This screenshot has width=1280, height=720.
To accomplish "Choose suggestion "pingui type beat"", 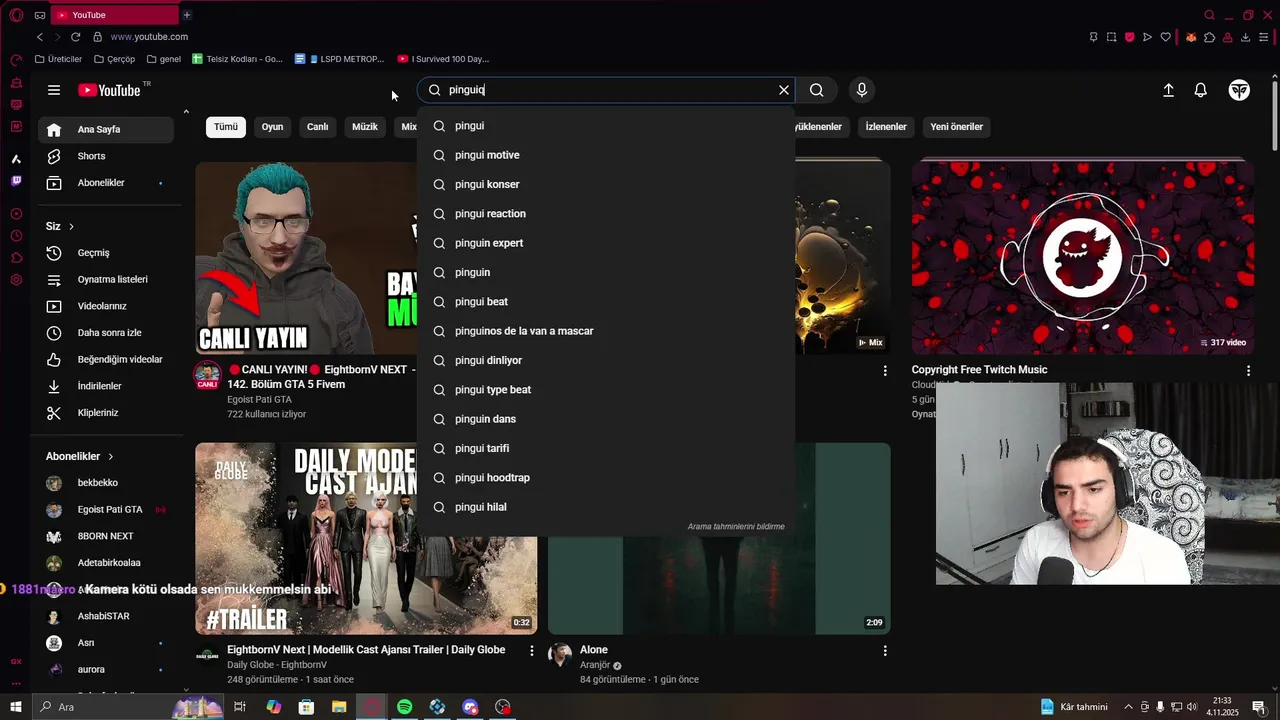I will coord(606,390).
